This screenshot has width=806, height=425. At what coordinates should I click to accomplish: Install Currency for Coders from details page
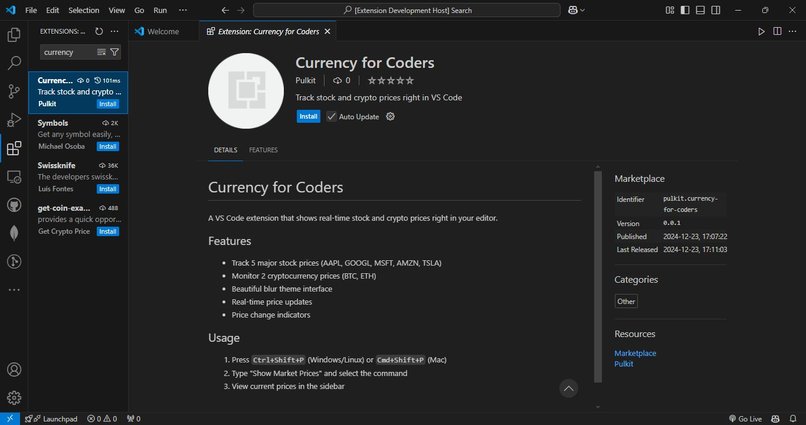click(x=308, y=117)
